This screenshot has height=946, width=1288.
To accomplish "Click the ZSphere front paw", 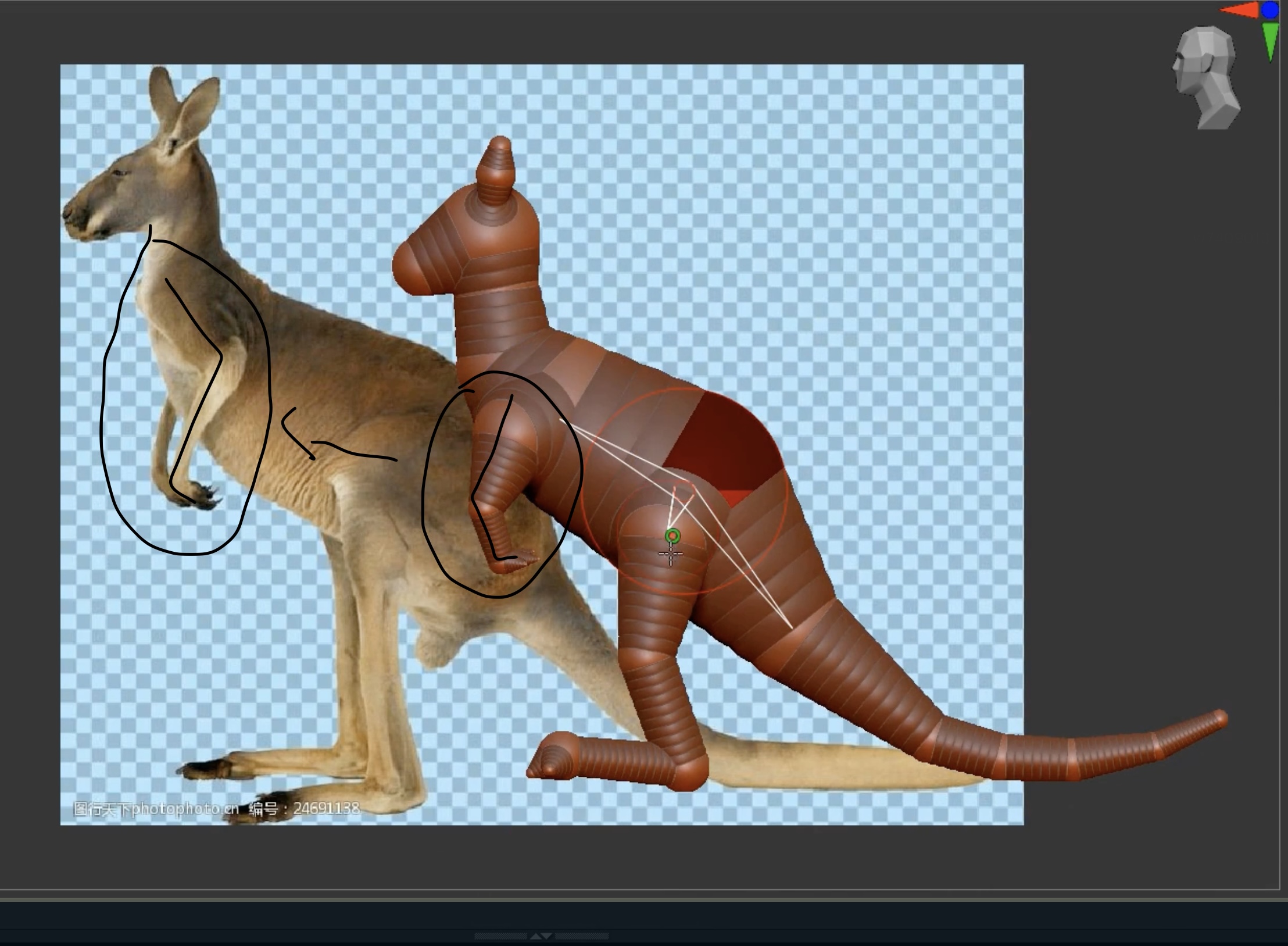I will click(x=516, y=561).
